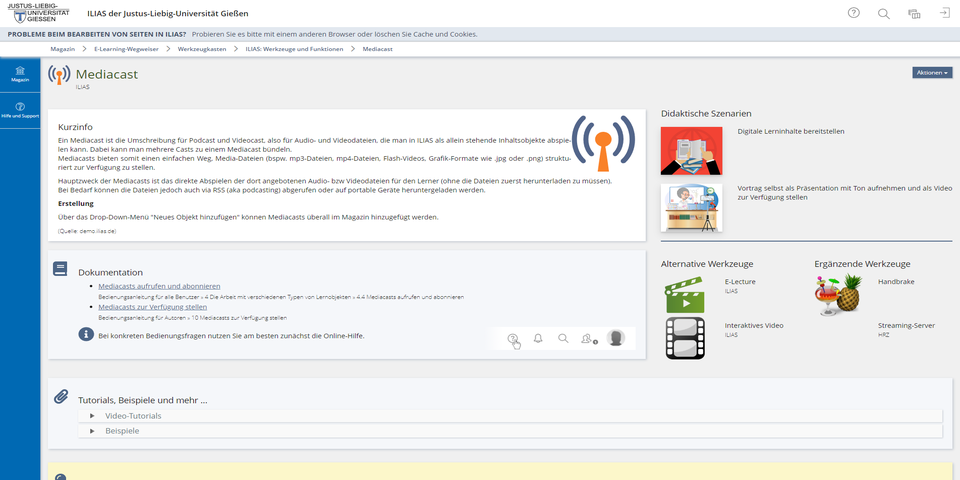
Task: Click the Didaktische Szenarien heading
Action: [706, 114]
